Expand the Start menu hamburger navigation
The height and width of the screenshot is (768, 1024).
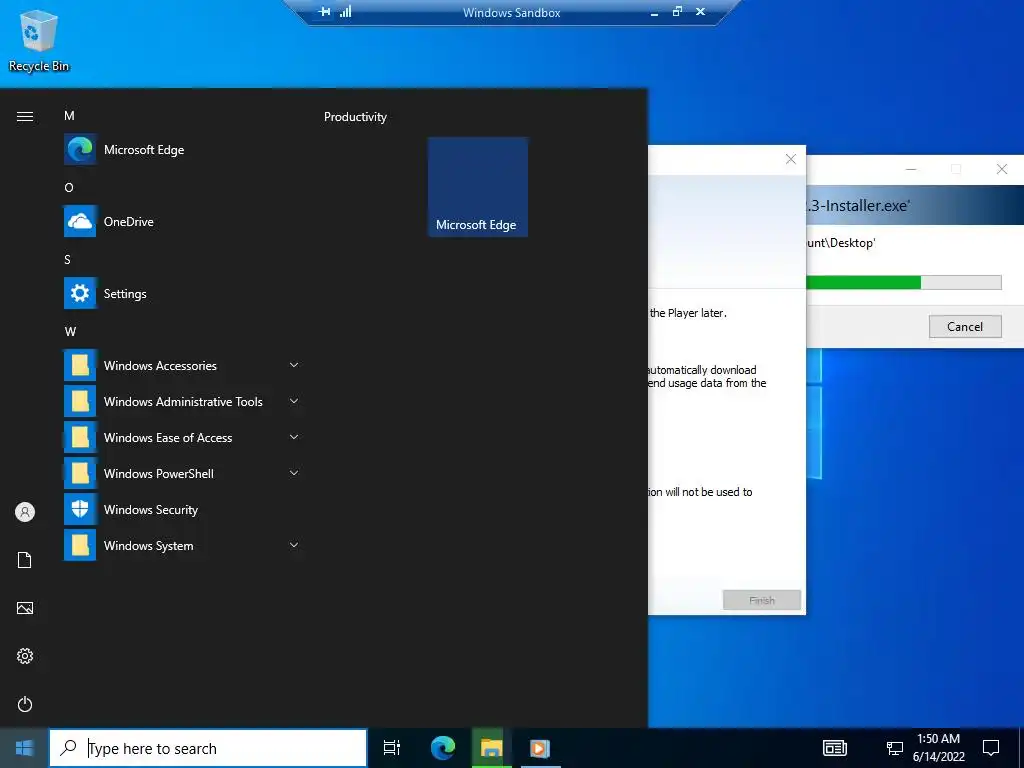[x=25, y=117]
